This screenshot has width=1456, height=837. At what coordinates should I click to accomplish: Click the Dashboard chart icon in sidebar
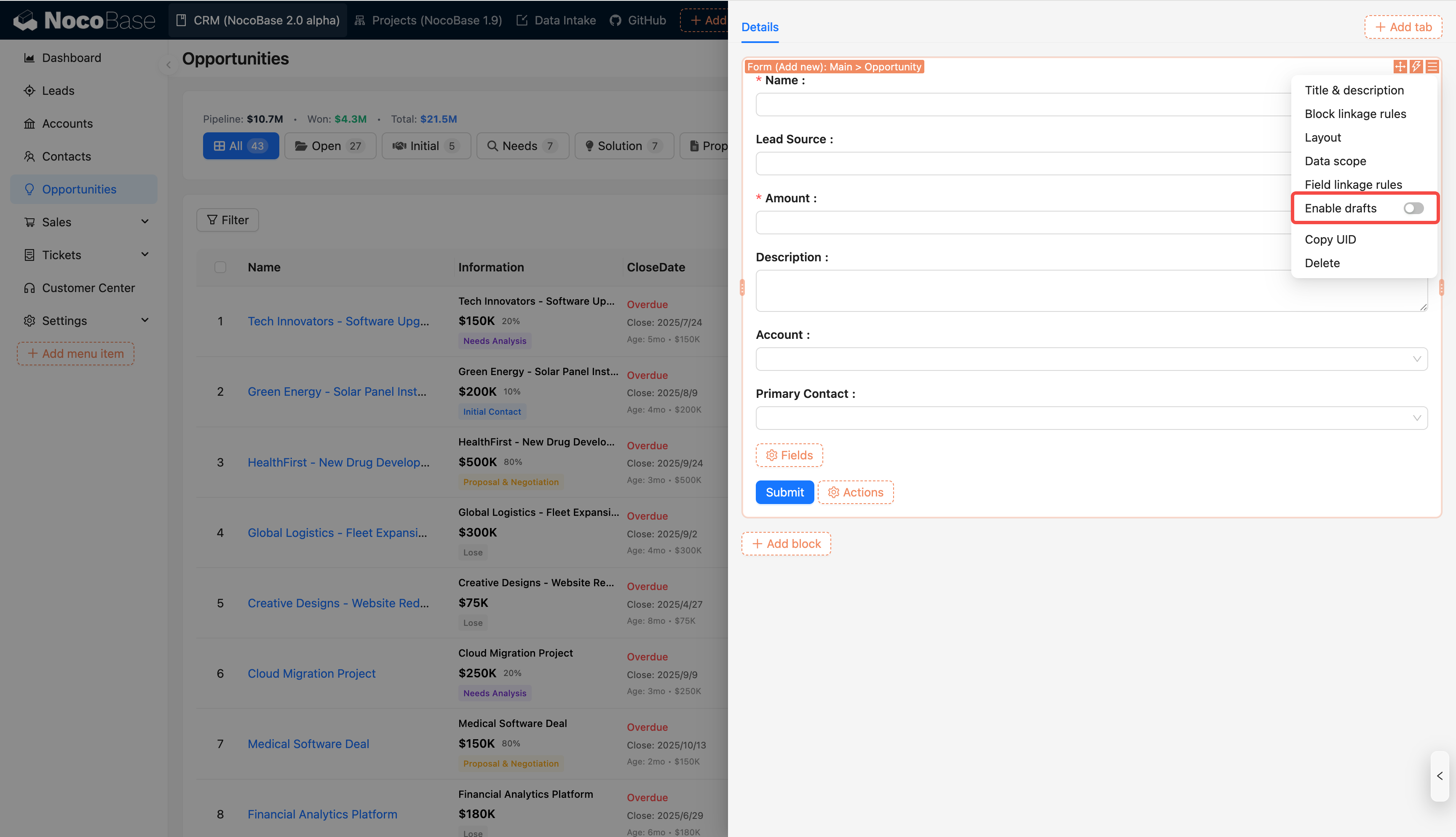(29, 57)
